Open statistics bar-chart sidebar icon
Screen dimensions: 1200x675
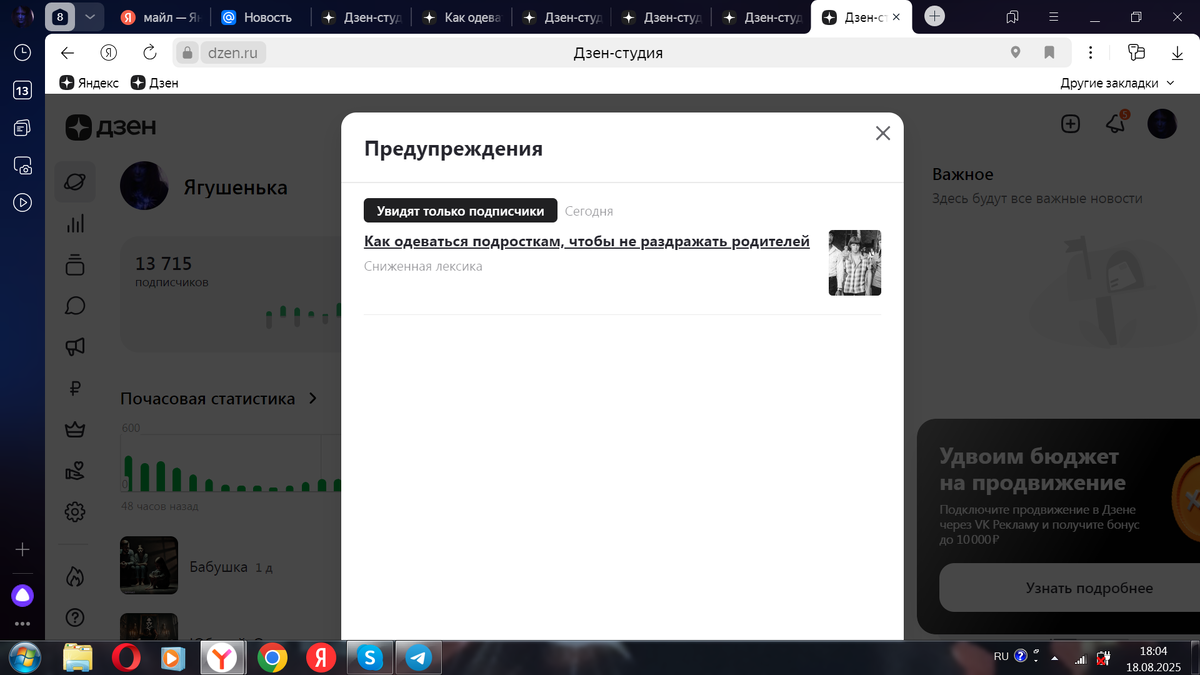click(75, 224)
